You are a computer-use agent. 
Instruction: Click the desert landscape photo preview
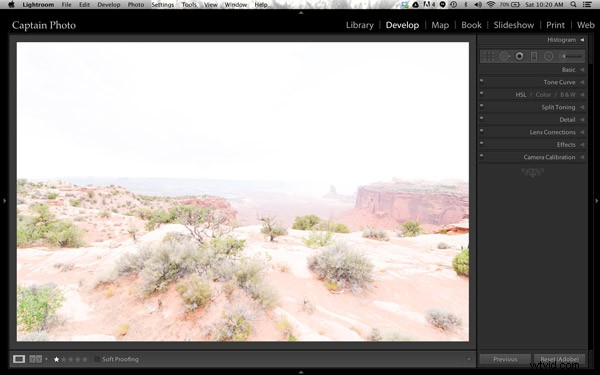coord(243,191)
